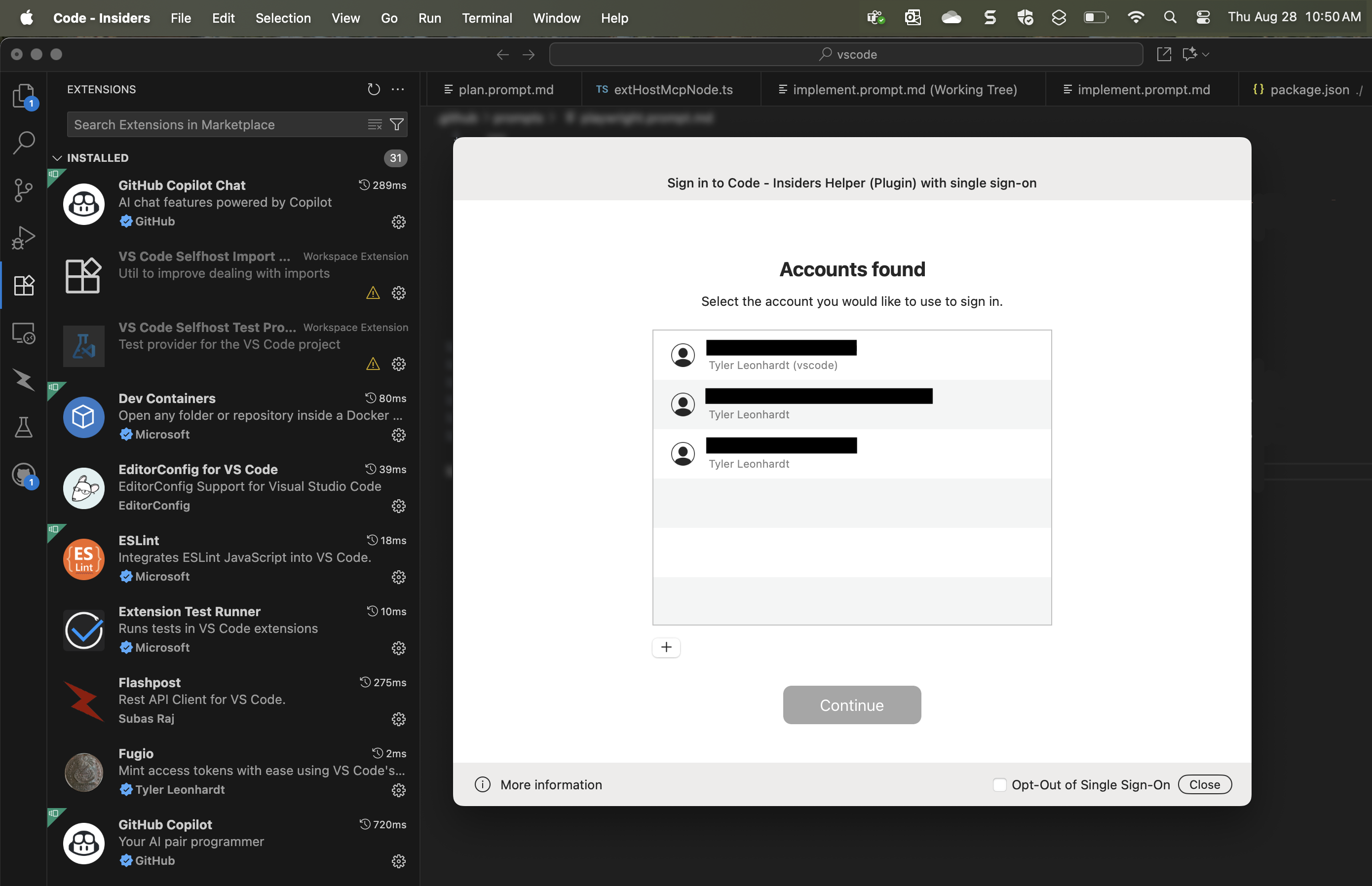Image resolution: width=1372 pixels, height=886 pixels.
Task: Refresh the installed extensions list
Action: (x=373, y=89)
